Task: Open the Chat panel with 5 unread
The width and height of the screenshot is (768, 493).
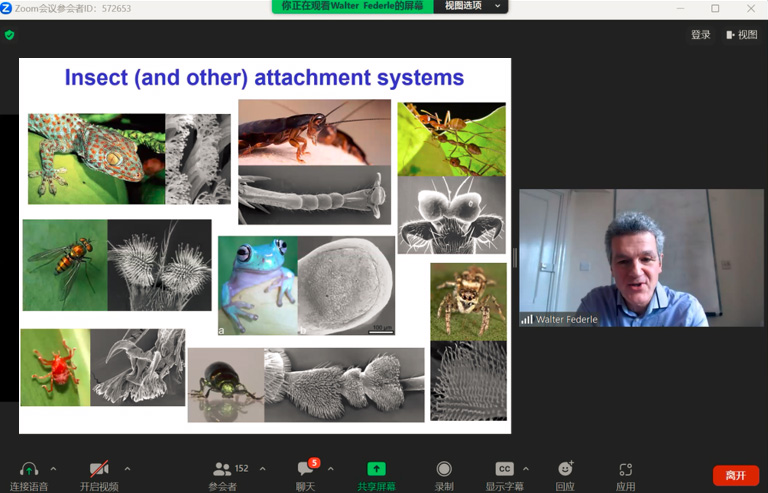Action: (306, 469)
